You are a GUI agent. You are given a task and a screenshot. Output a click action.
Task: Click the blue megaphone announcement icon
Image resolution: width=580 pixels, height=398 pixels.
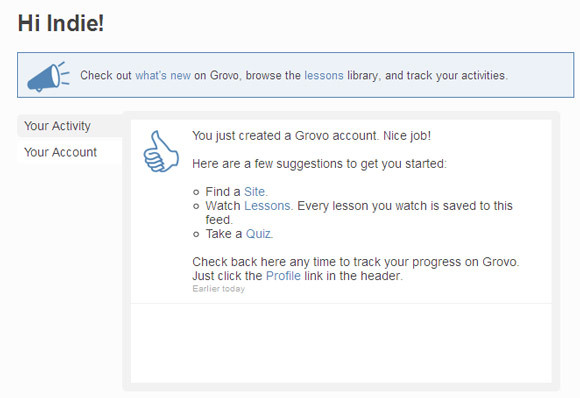click(x=48, y=77)
